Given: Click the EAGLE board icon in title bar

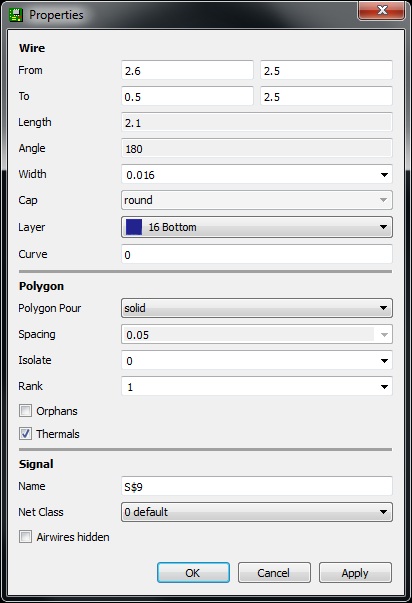Looking at the screenshot, I should coord(16,15).
